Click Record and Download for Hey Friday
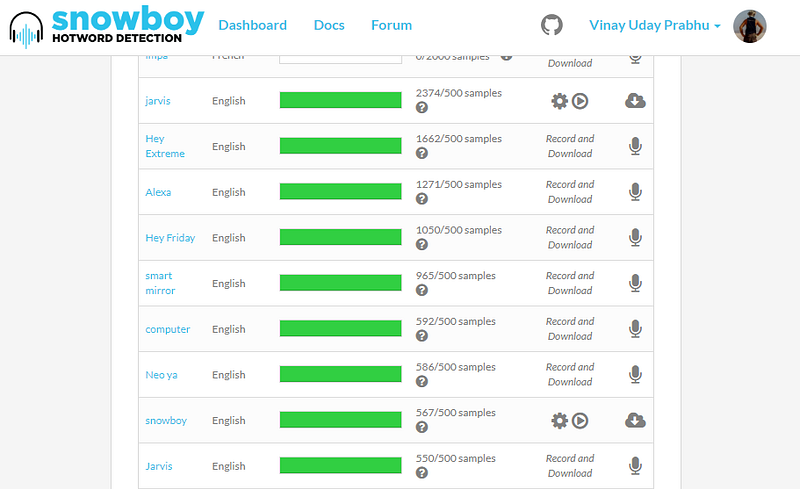Screen dimensions: 800x489 point(570,237)
